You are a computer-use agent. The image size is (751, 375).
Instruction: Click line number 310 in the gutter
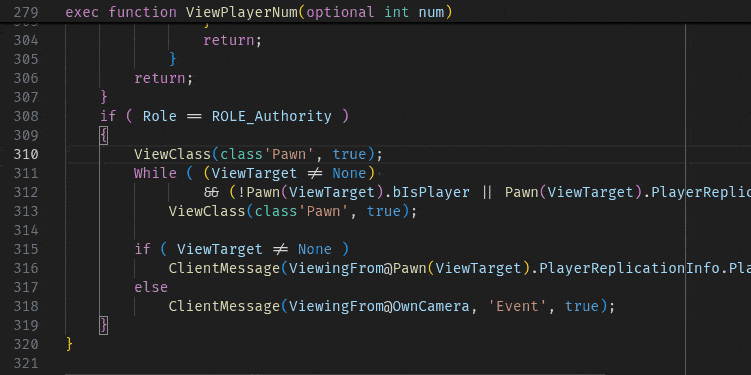click(26, 154)
